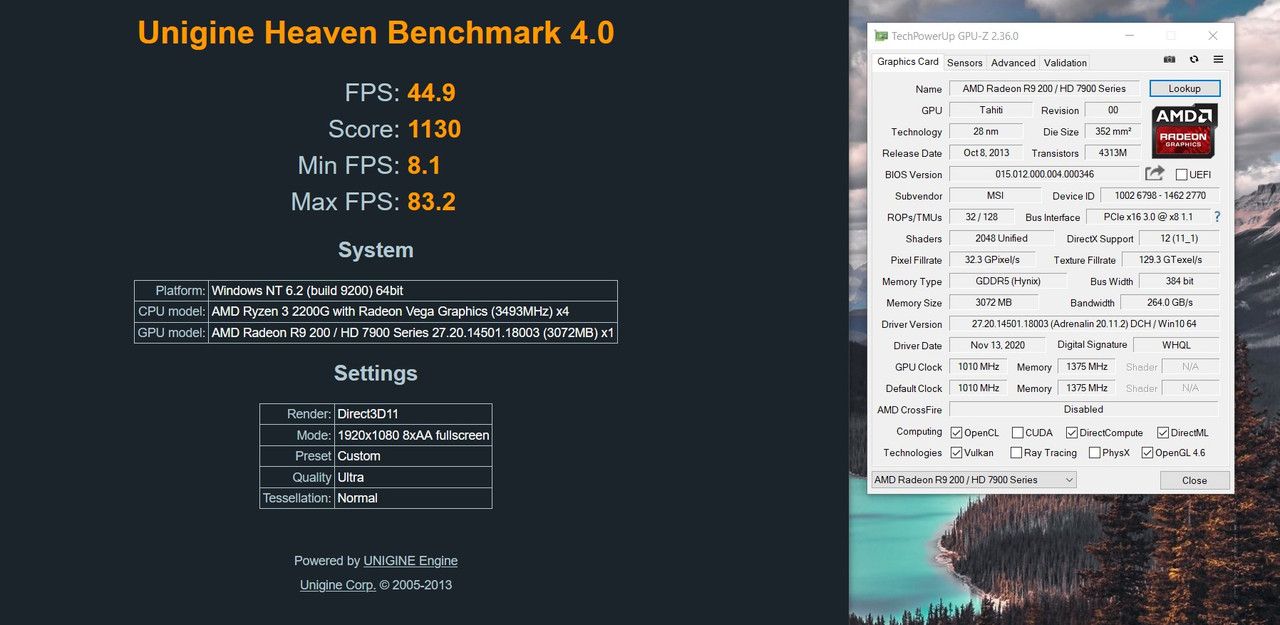
Task: Click the BIOS share/export arrow icon
Action: [1155, 174]
